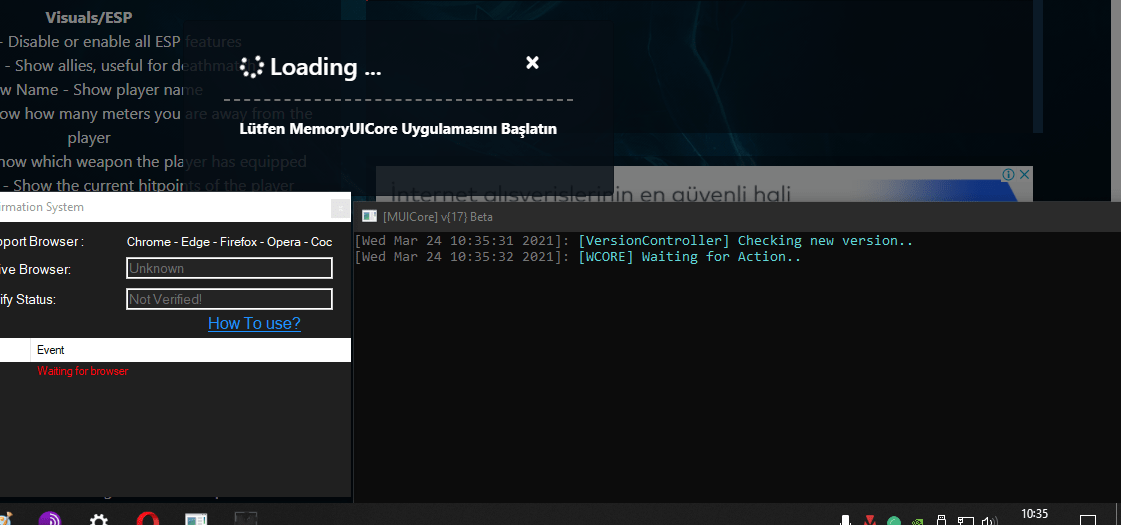
Task: Open the internet shopping banner advertisement
Action: (x=704, y=185)
